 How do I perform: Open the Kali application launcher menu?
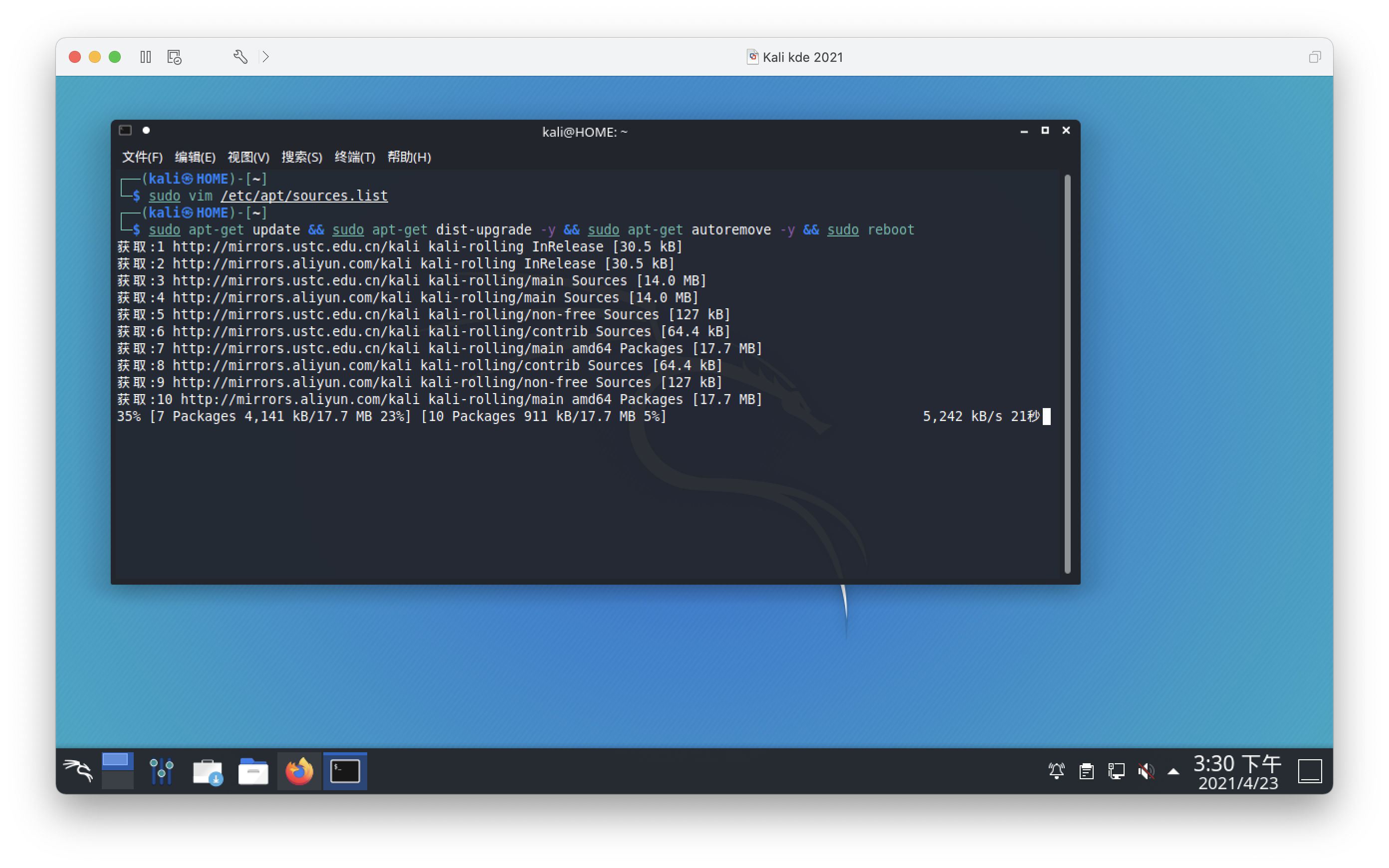point(77,770)
